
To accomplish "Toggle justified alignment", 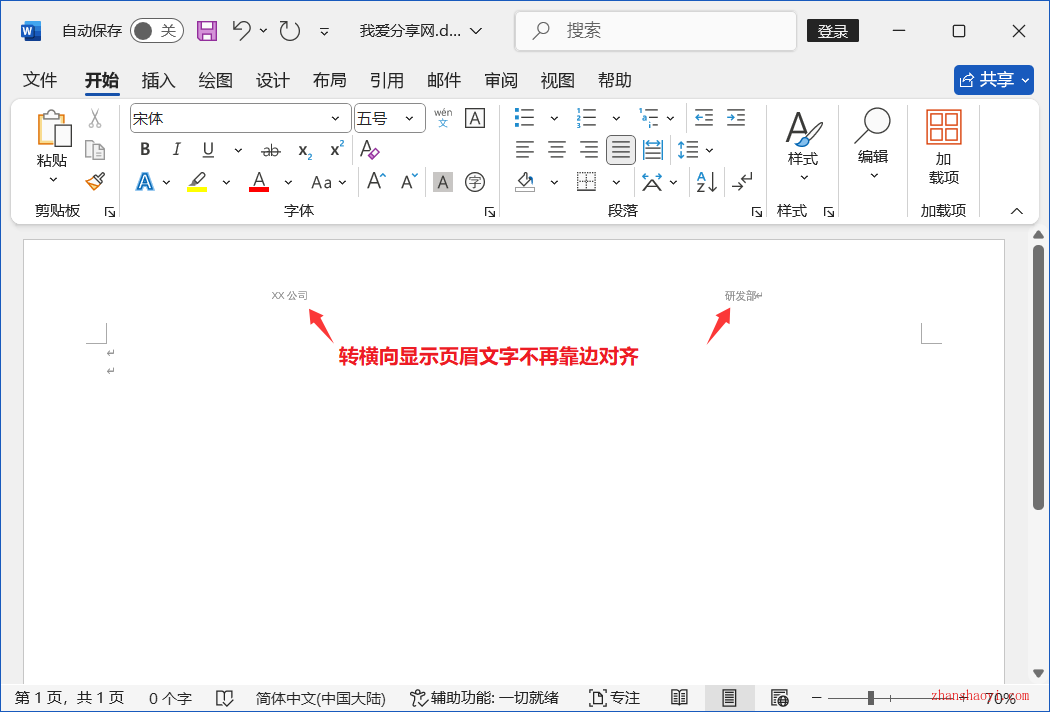I will [621, 149].
